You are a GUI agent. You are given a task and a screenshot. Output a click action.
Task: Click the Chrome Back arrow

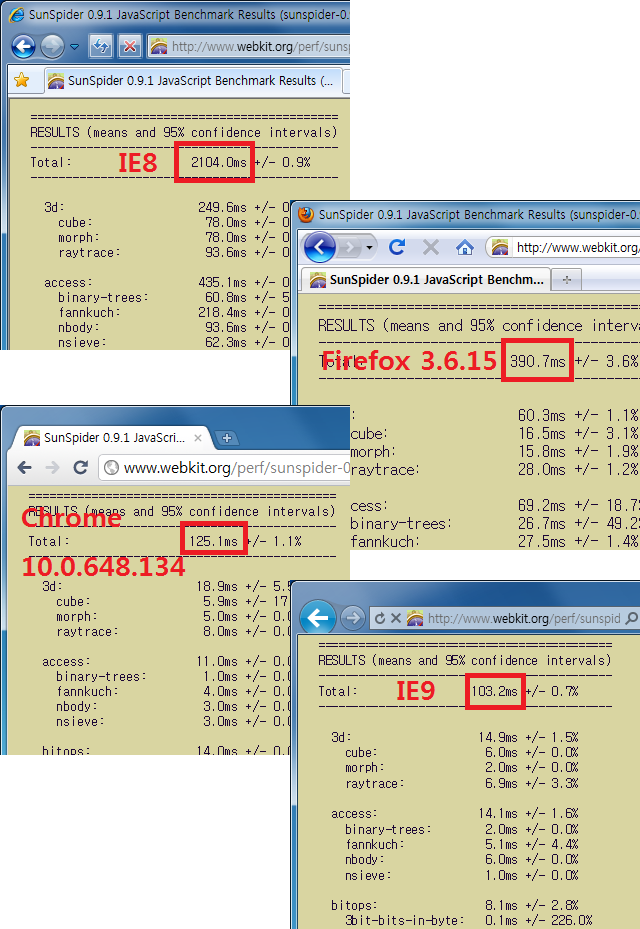tap(24, 467)
